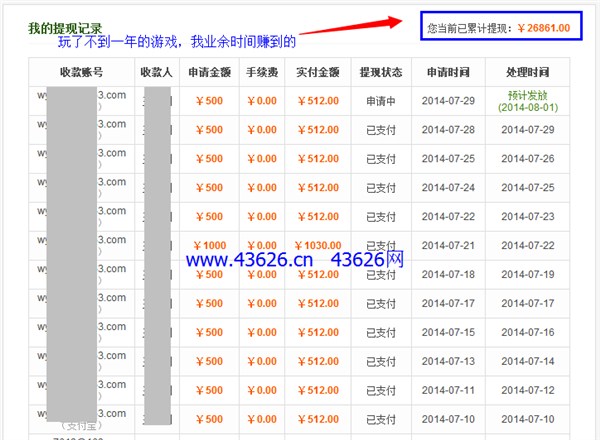Click the 提现状态 column header
Viewport: 600px width, 440px height.
point(380,73)
